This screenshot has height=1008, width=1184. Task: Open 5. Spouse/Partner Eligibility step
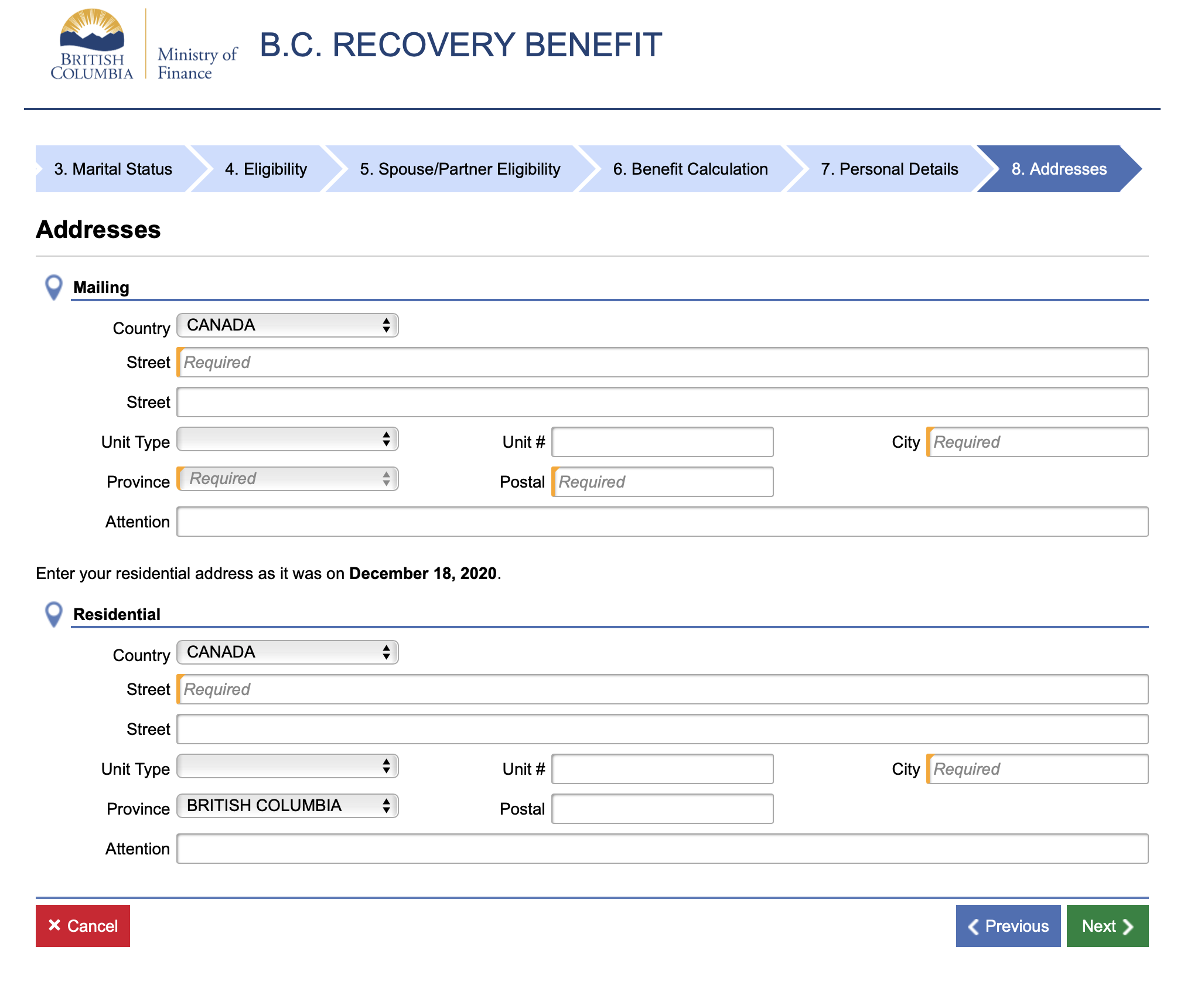click(460, 169)
